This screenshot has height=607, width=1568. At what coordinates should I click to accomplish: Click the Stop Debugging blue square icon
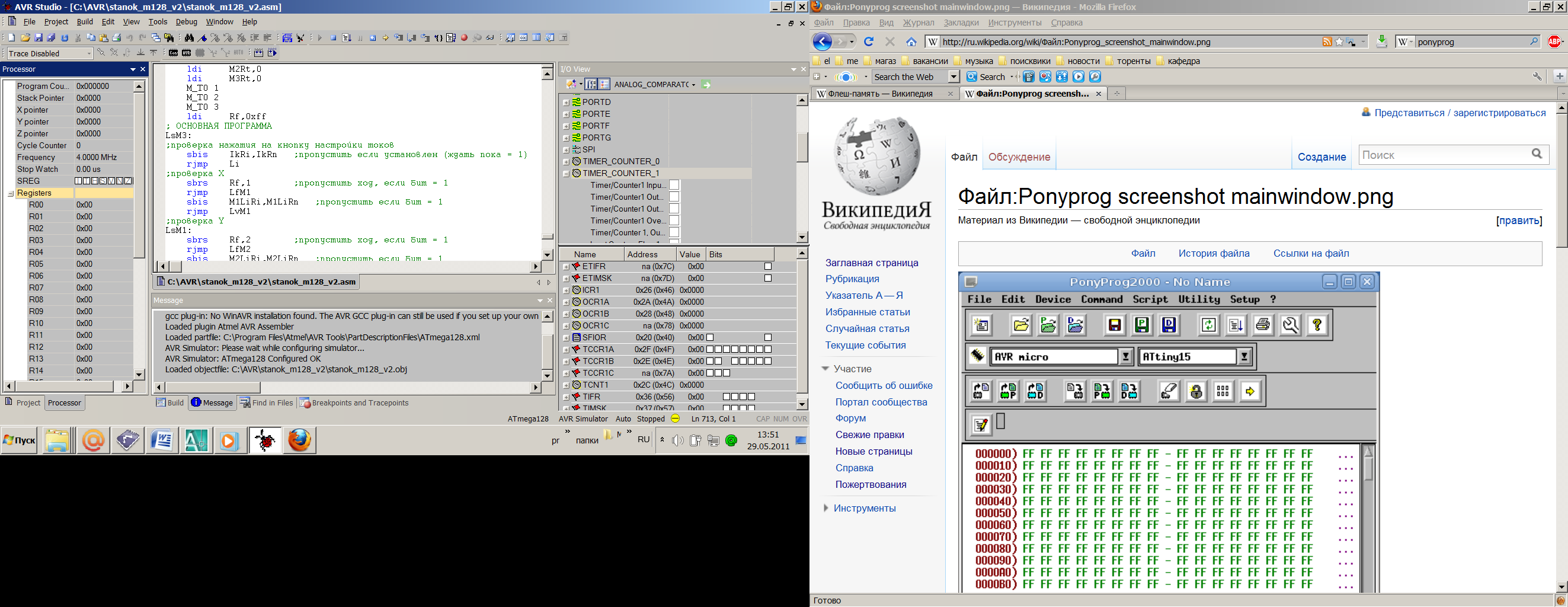point(333,38)
